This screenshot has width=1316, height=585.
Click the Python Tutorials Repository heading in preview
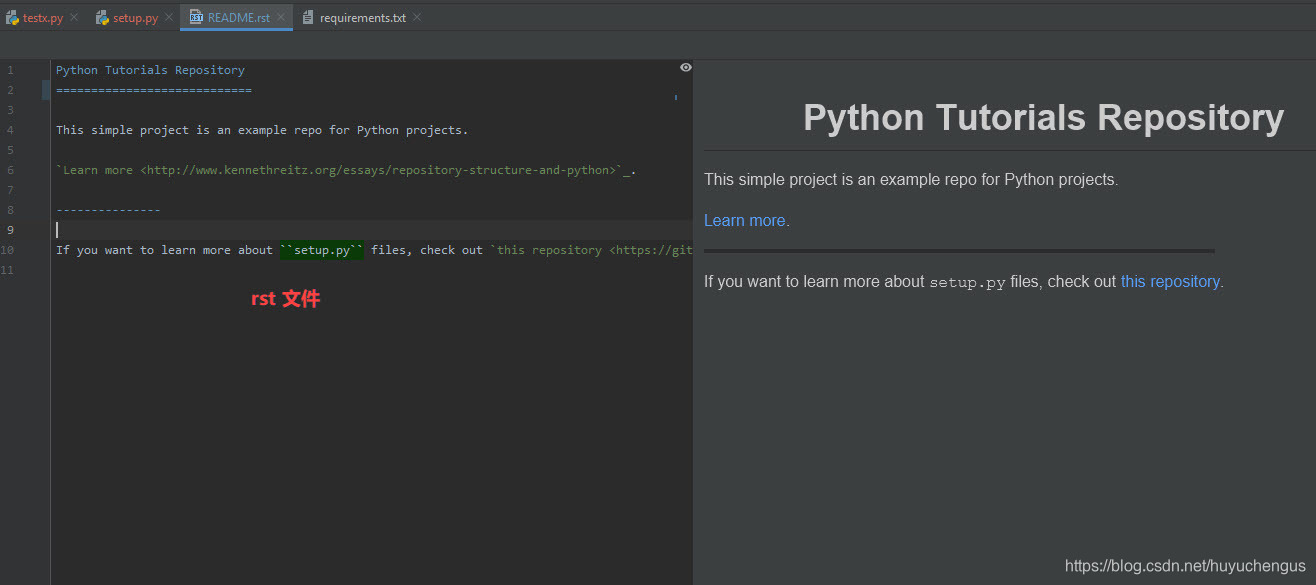[x=1042, y=117]
